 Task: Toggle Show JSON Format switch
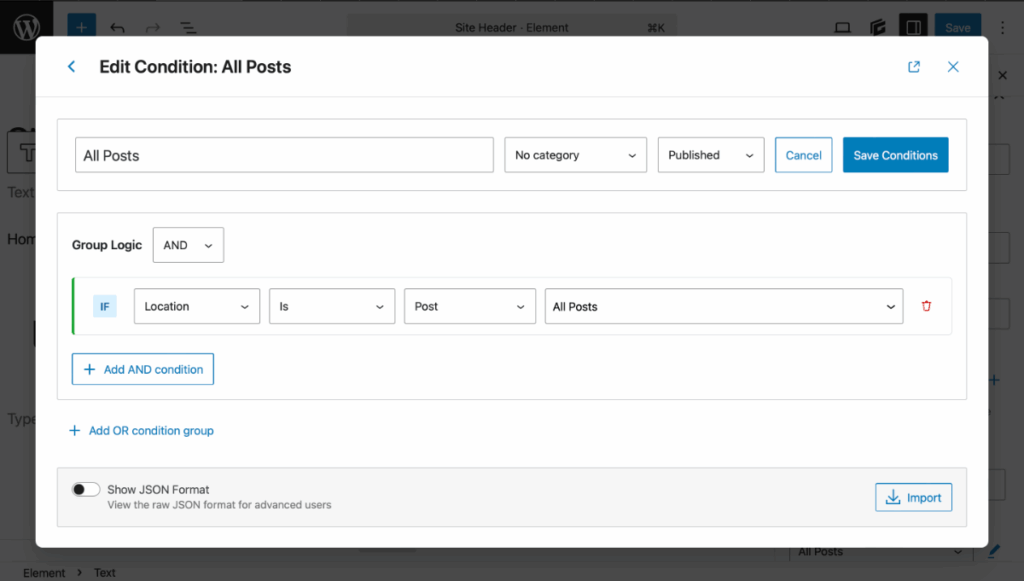point(86,490)
